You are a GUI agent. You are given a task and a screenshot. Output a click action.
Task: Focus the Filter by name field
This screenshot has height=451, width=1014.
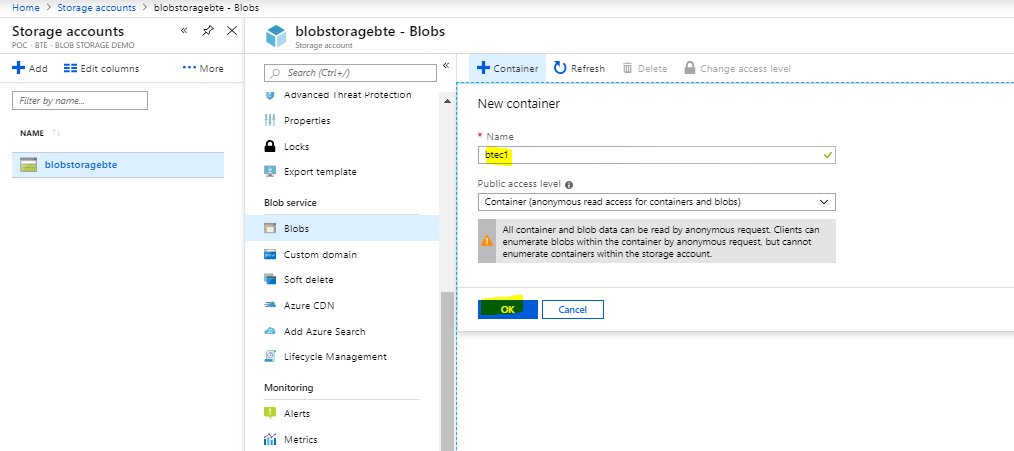pos(80,100)
